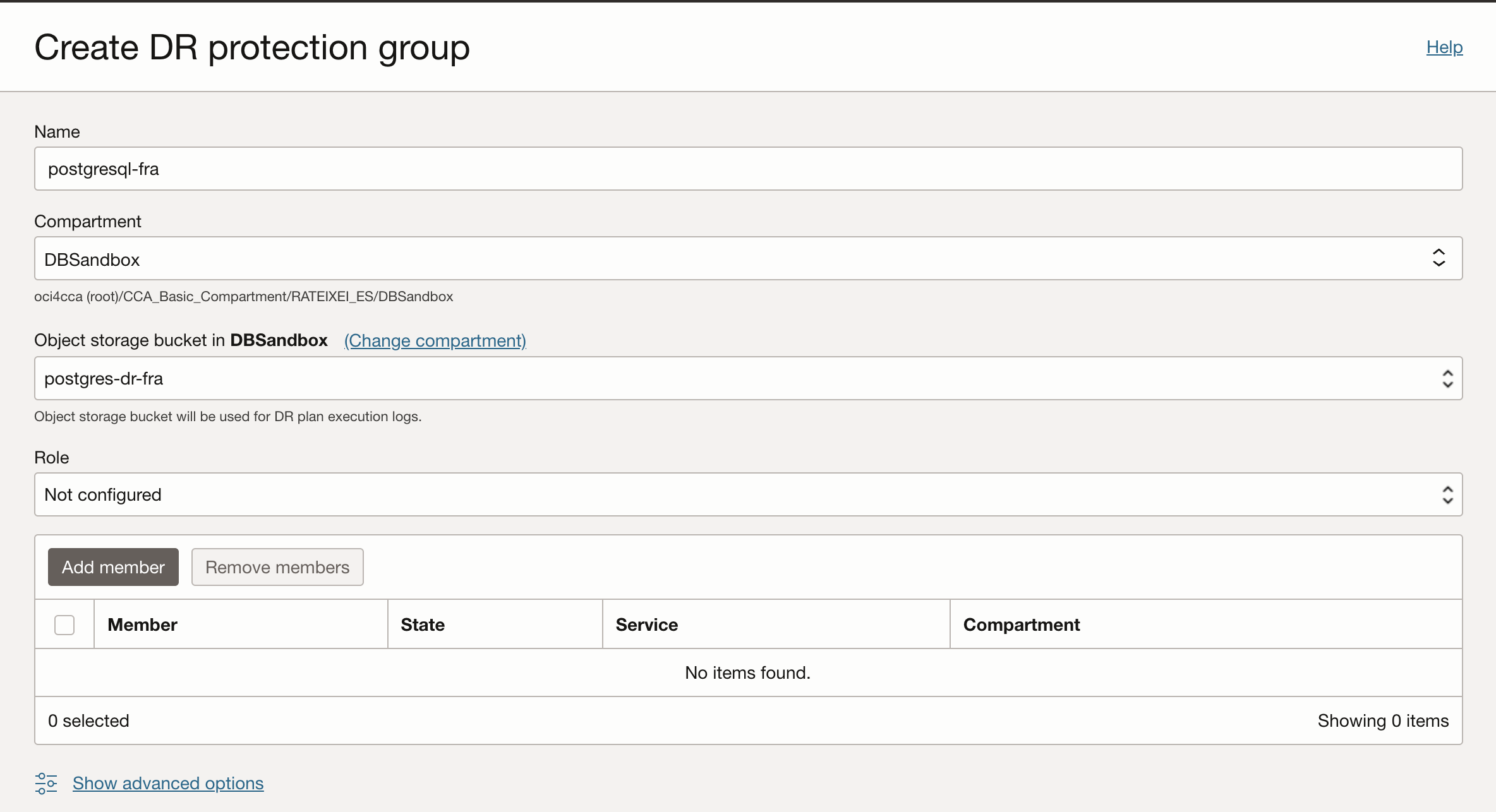Click the Member column header
Screen dimensions: 1496x812
tap(143, 625)
